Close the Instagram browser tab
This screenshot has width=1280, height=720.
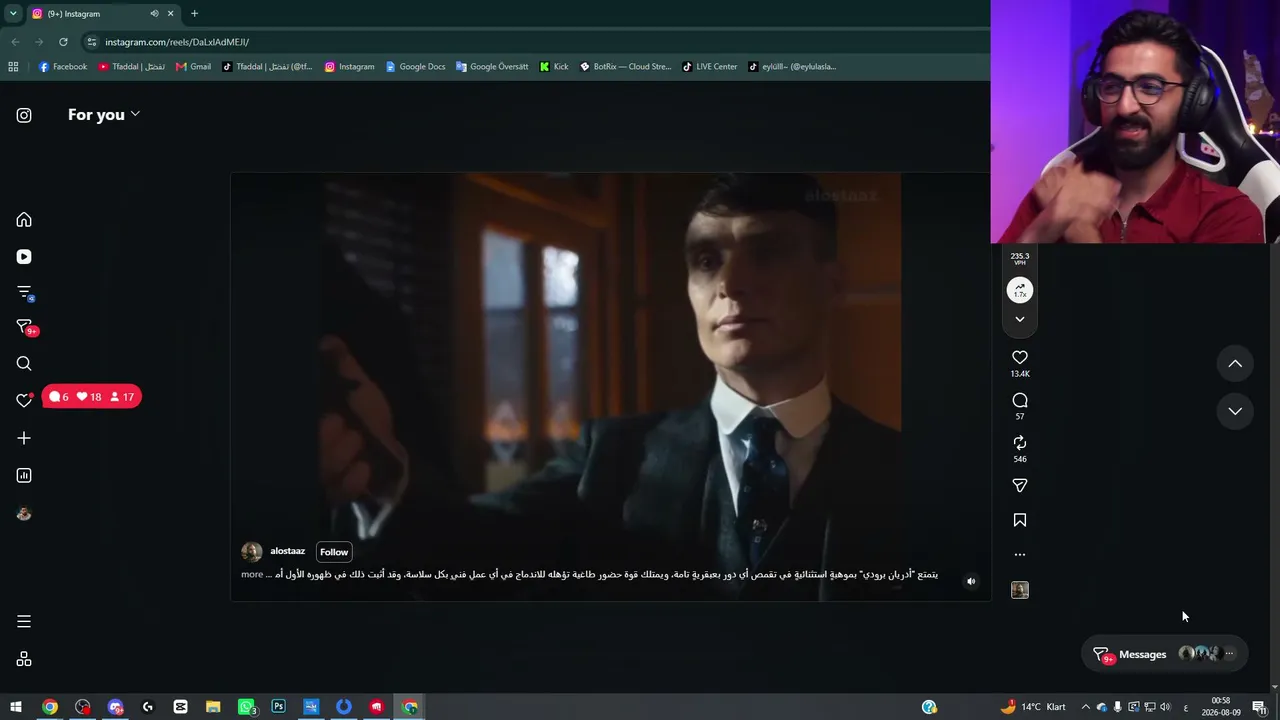click(x=170, y=13)
